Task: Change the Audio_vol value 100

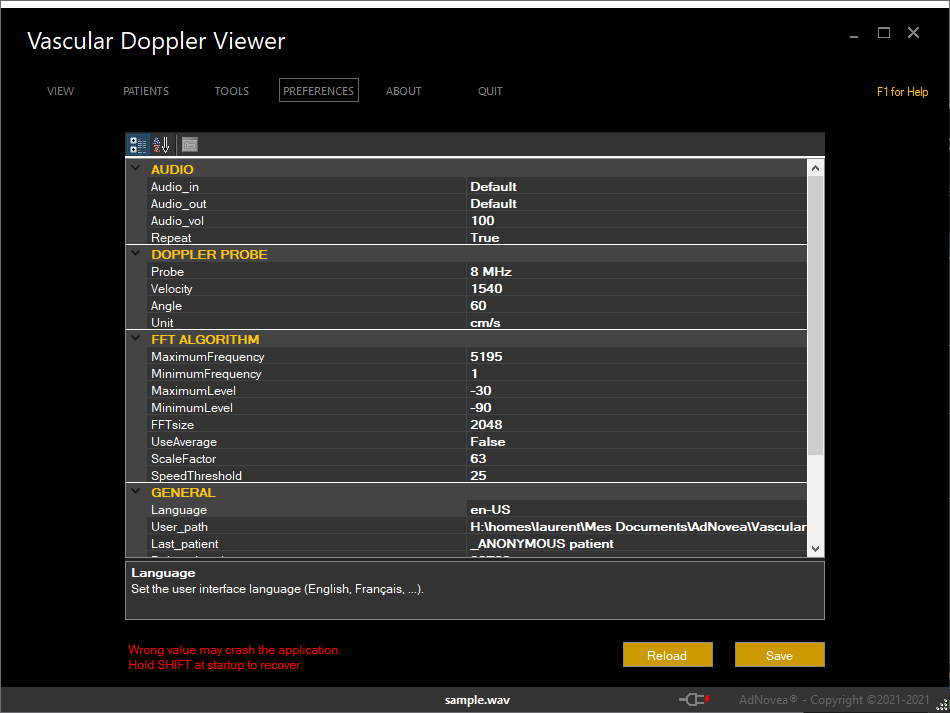Action: 637,221
